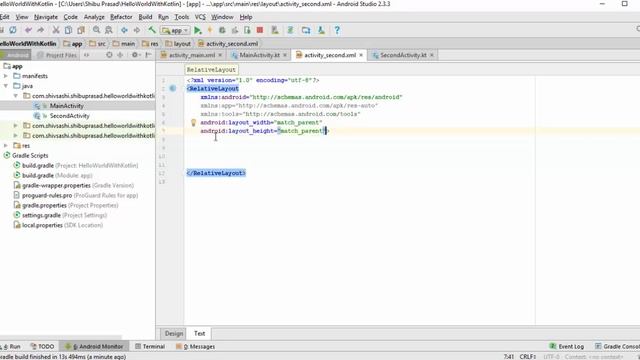Click the Paste icon in toolbar

tap(81, 30)
